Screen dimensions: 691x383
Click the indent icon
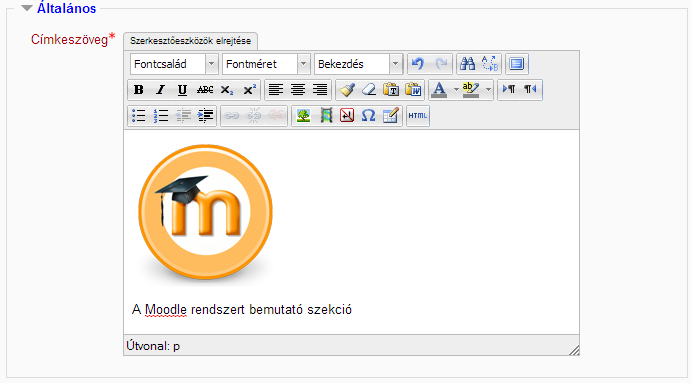205,116
